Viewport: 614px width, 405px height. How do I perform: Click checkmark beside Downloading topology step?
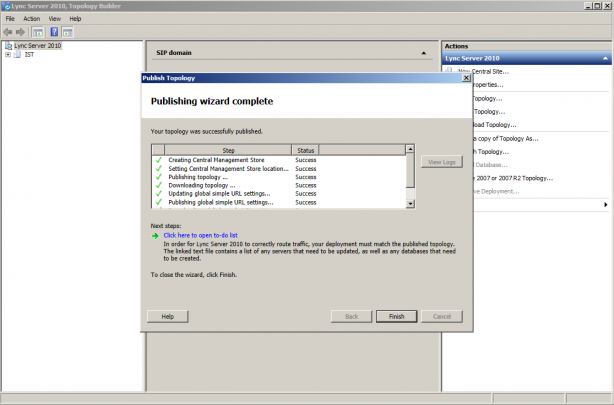tap(159, 185)
